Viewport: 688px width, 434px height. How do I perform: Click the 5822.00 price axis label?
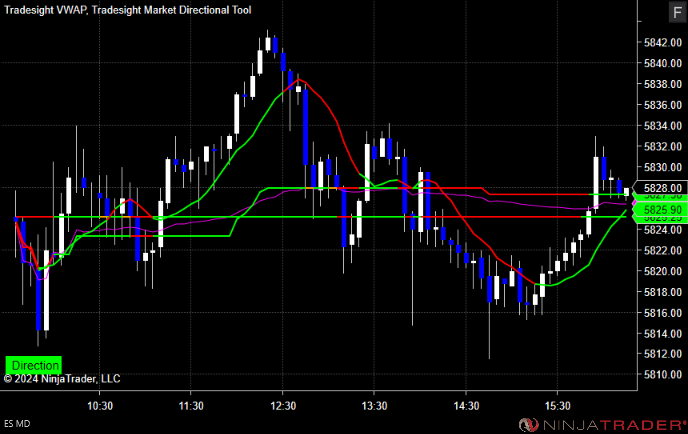pos(663,250)
